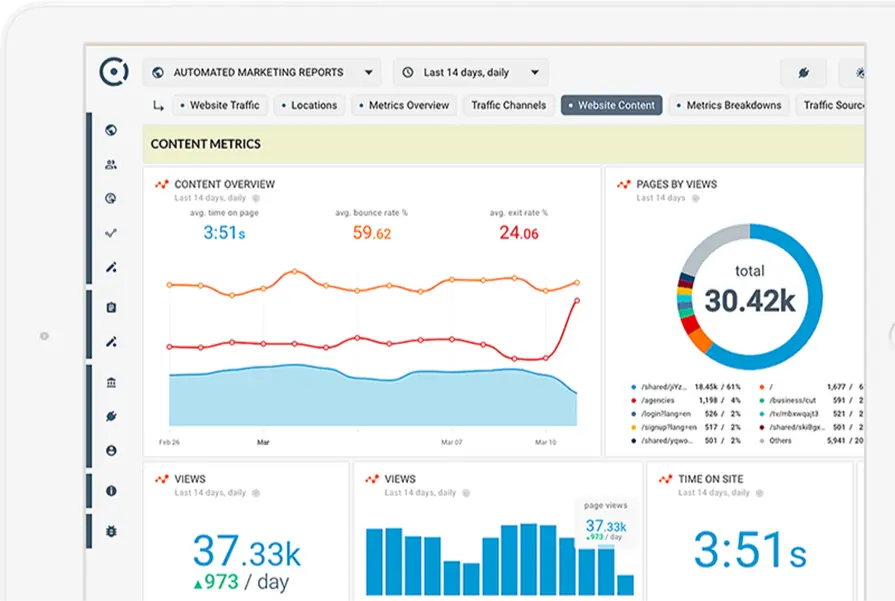Switch to the Website Traffic tab
Viewport: 895px width, 601px height.
[x=220, y=106]
